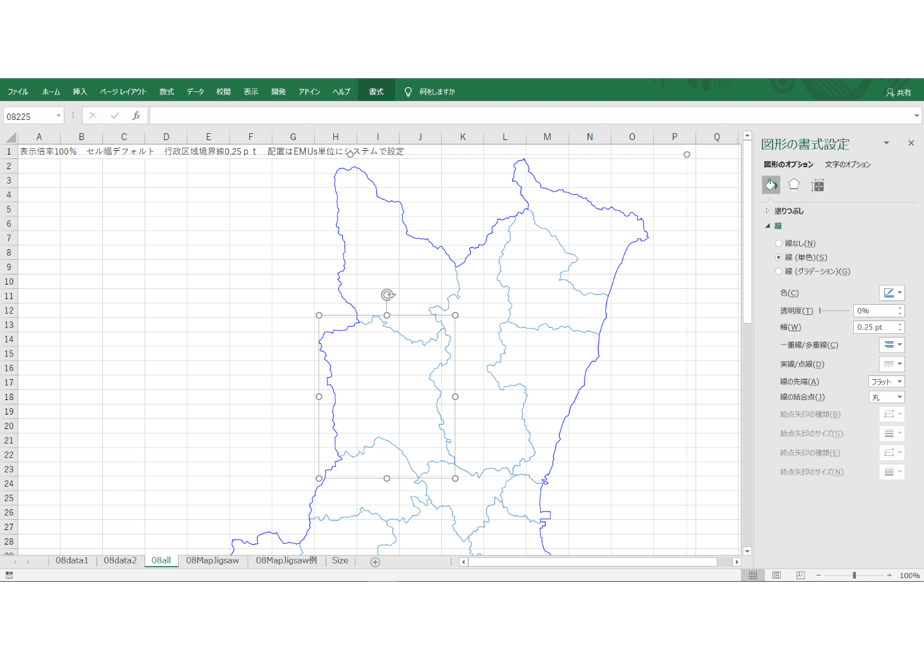
Task: Open the 線の先端(A) フラット dropdown
Action: coord(886,382)
